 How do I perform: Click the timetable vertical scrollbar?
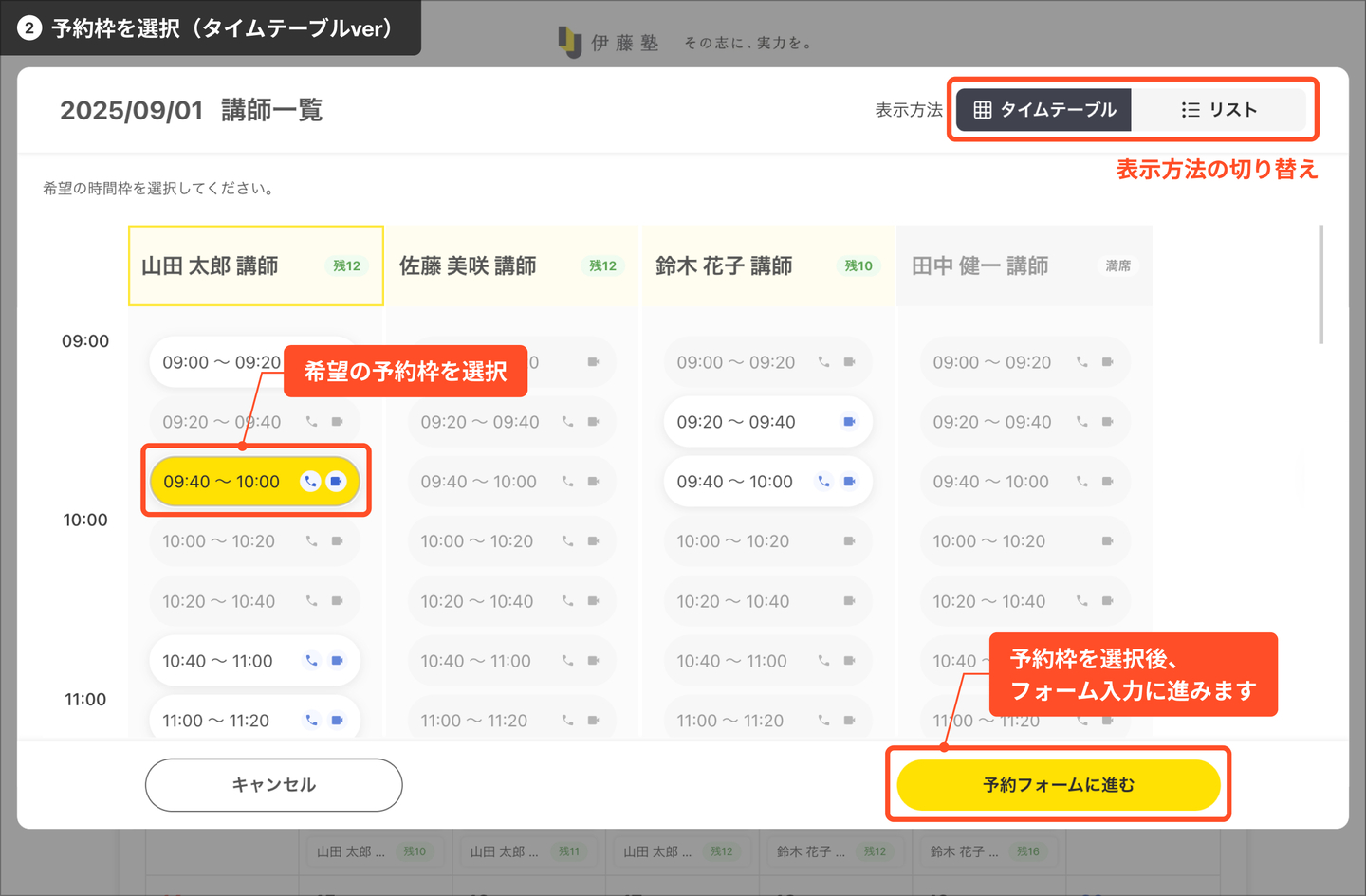coord(1320,284)
